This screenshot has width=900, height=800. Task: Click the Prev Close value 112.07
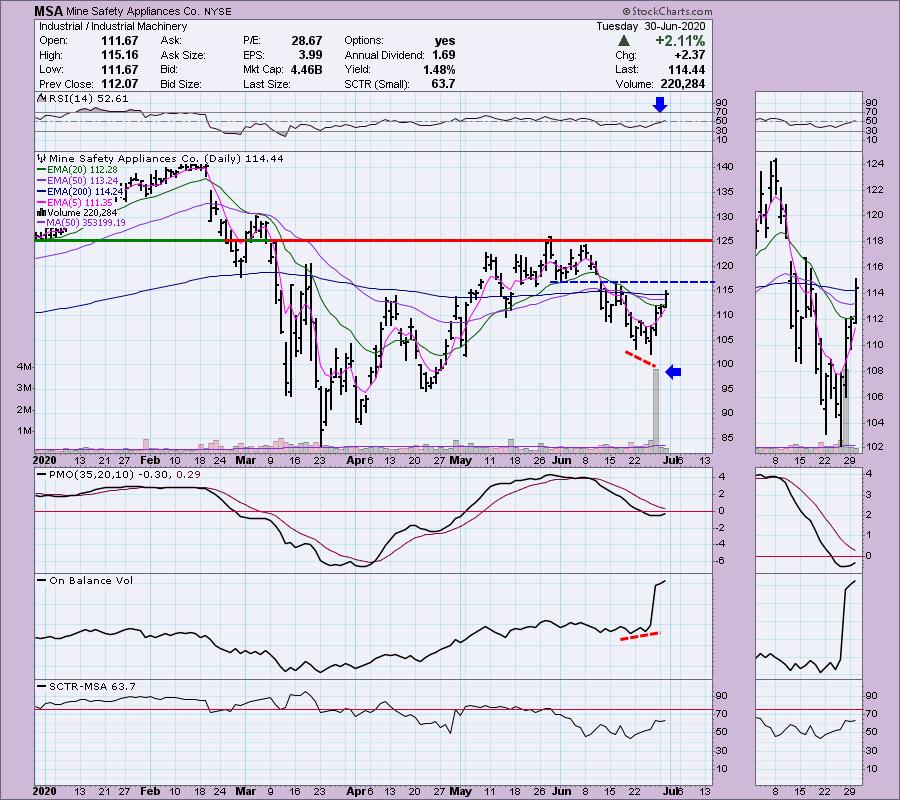[119, 84]
